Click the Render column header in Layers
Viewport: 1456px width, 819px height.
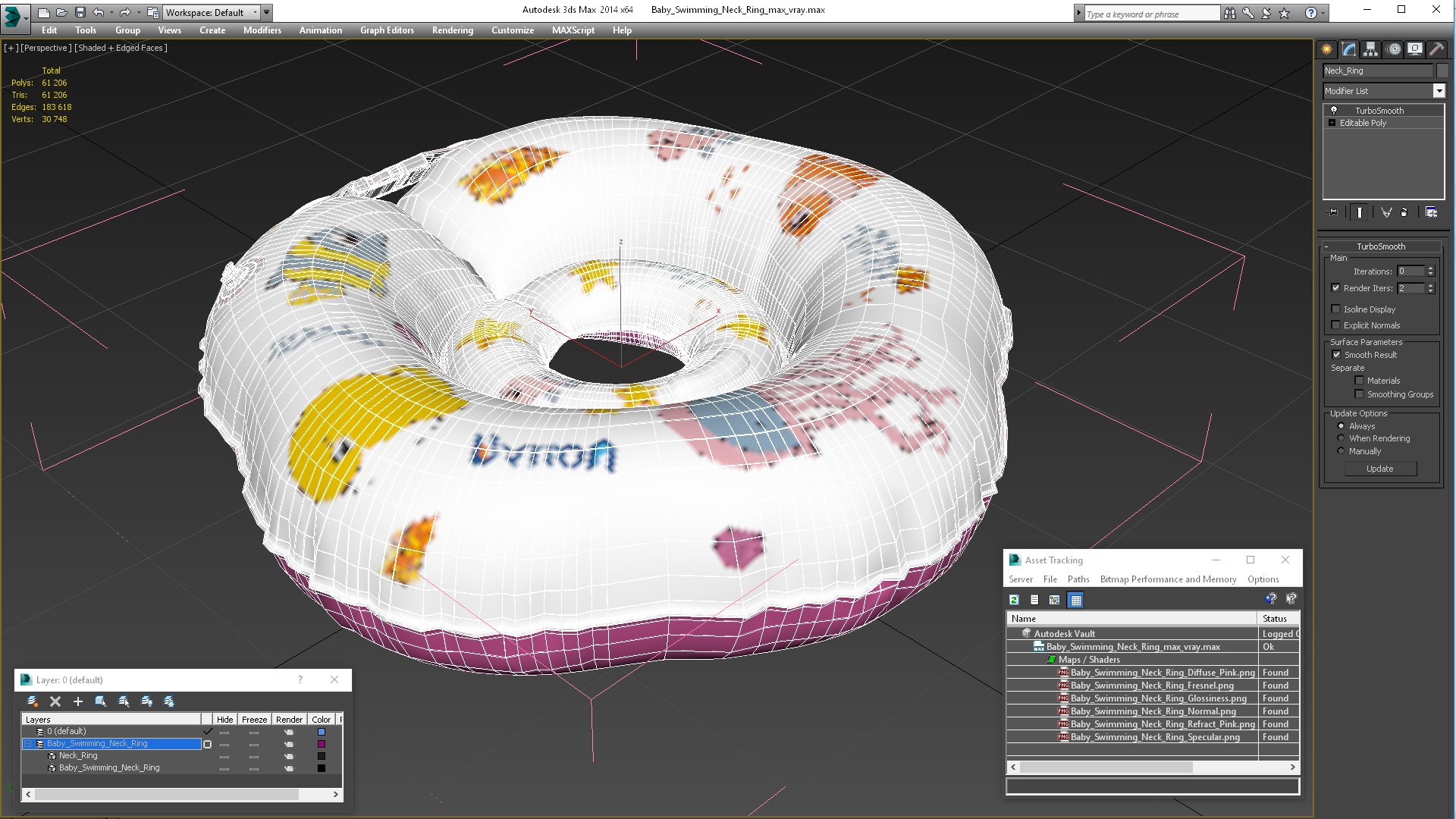pos(289,720)
